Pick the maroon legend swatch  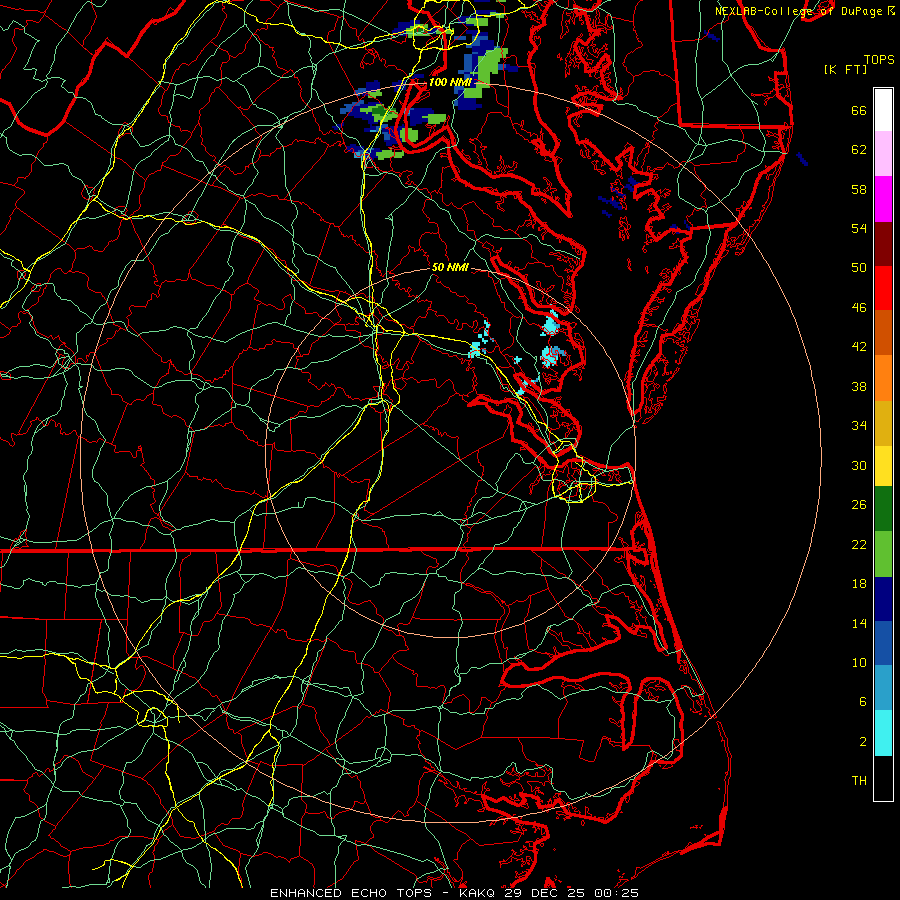pos(883,243)
